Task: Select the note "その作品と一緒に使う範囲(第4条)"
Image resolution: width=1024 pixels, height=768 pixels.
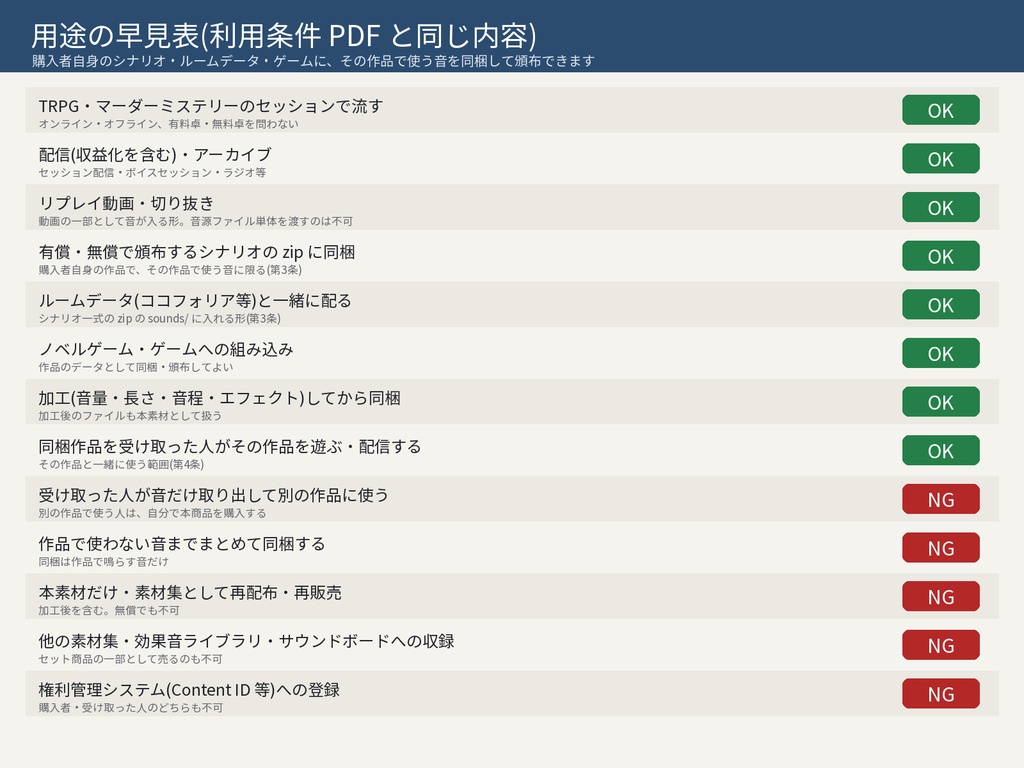Action: [121, 464]
